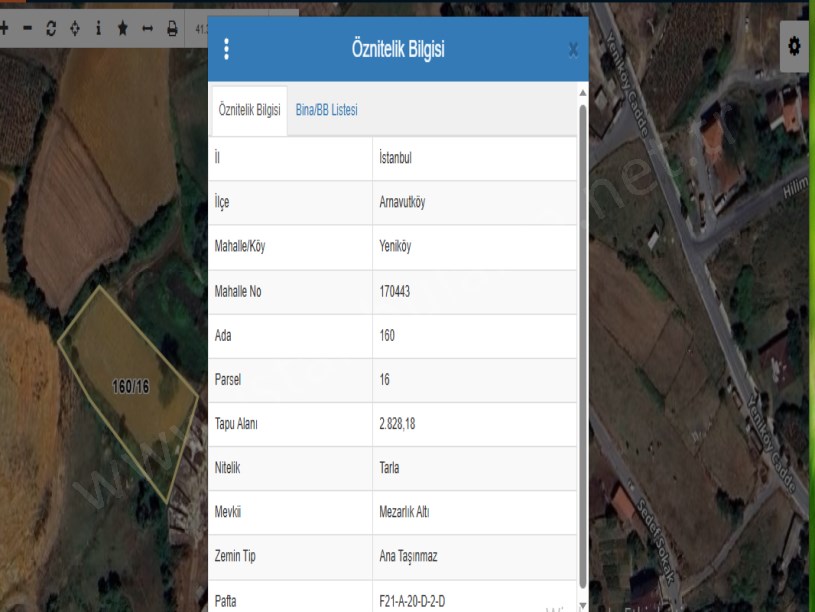This screenshot has height=612, width=815.
Task: Close the Öznitelik Bilgisi panel
Action: (x=573, y=49)
